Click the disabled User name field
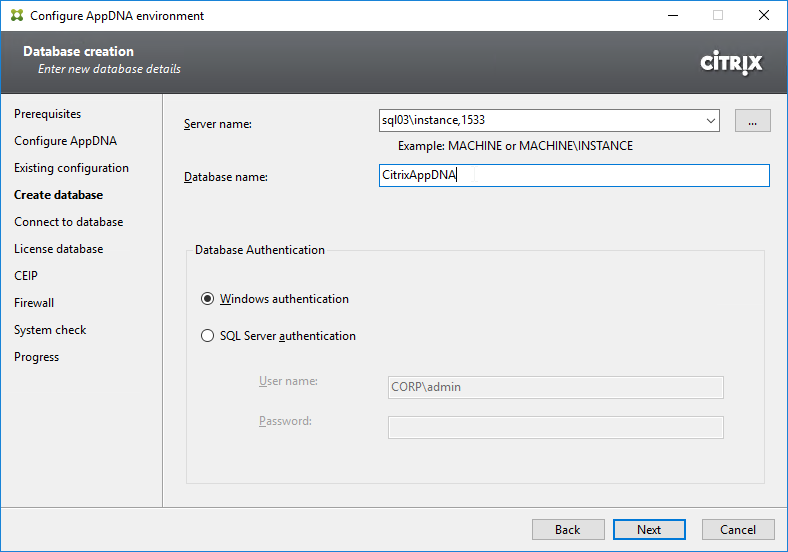This screenshot has height=552, width=788. tap(555, 387)
